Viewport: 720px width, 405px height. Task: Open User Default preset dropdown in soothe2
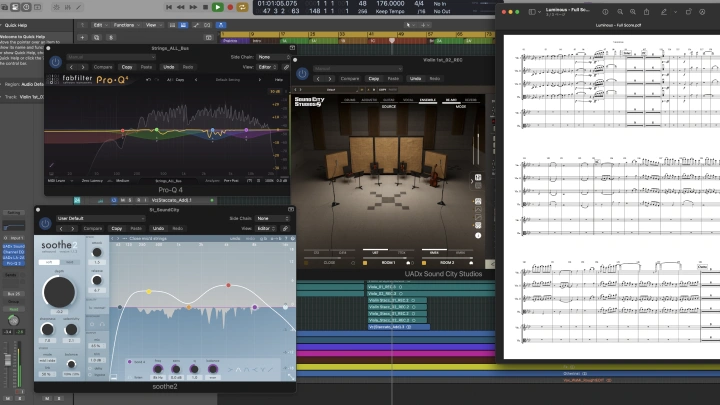[x=100, y=219]
